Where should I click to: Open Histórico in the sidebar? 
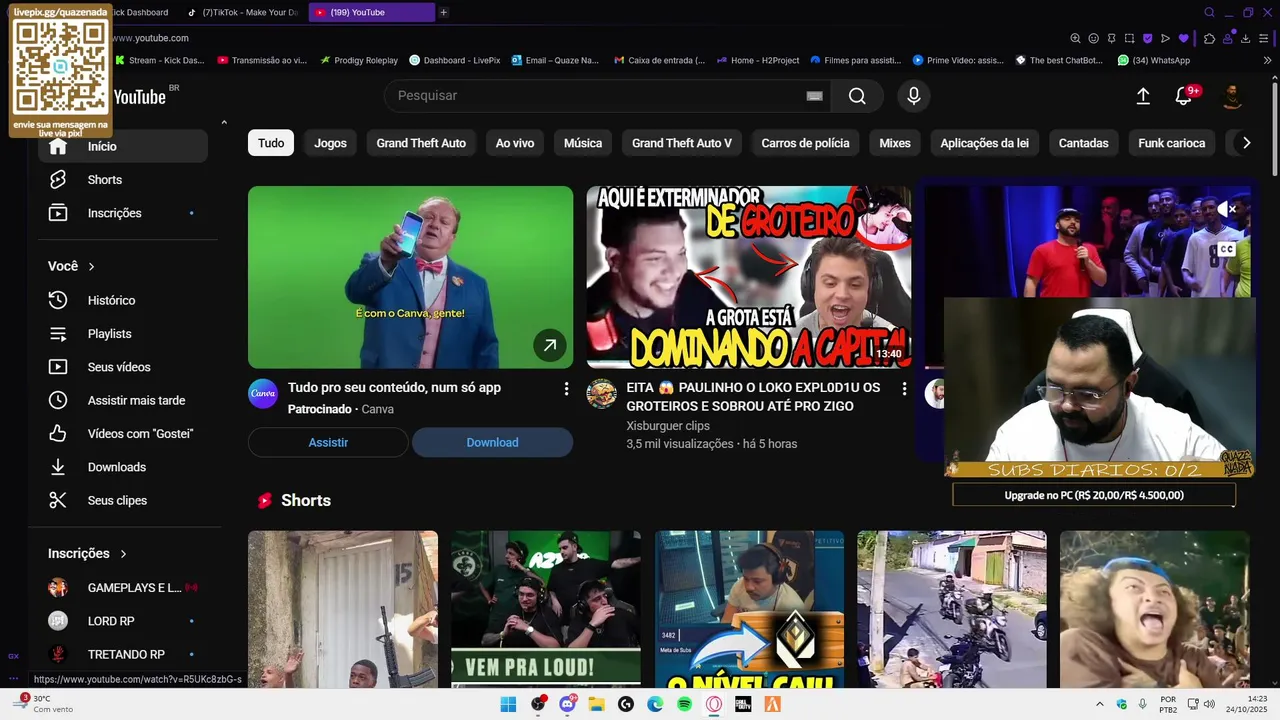[x=123, y=300]
